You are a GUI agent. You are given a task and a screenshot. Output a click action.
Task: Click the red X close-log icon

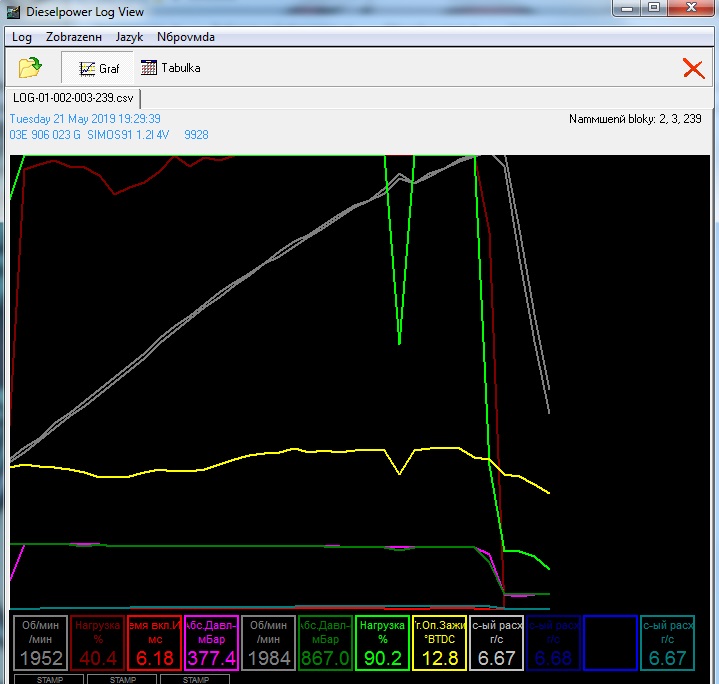(x=693, y=68)
